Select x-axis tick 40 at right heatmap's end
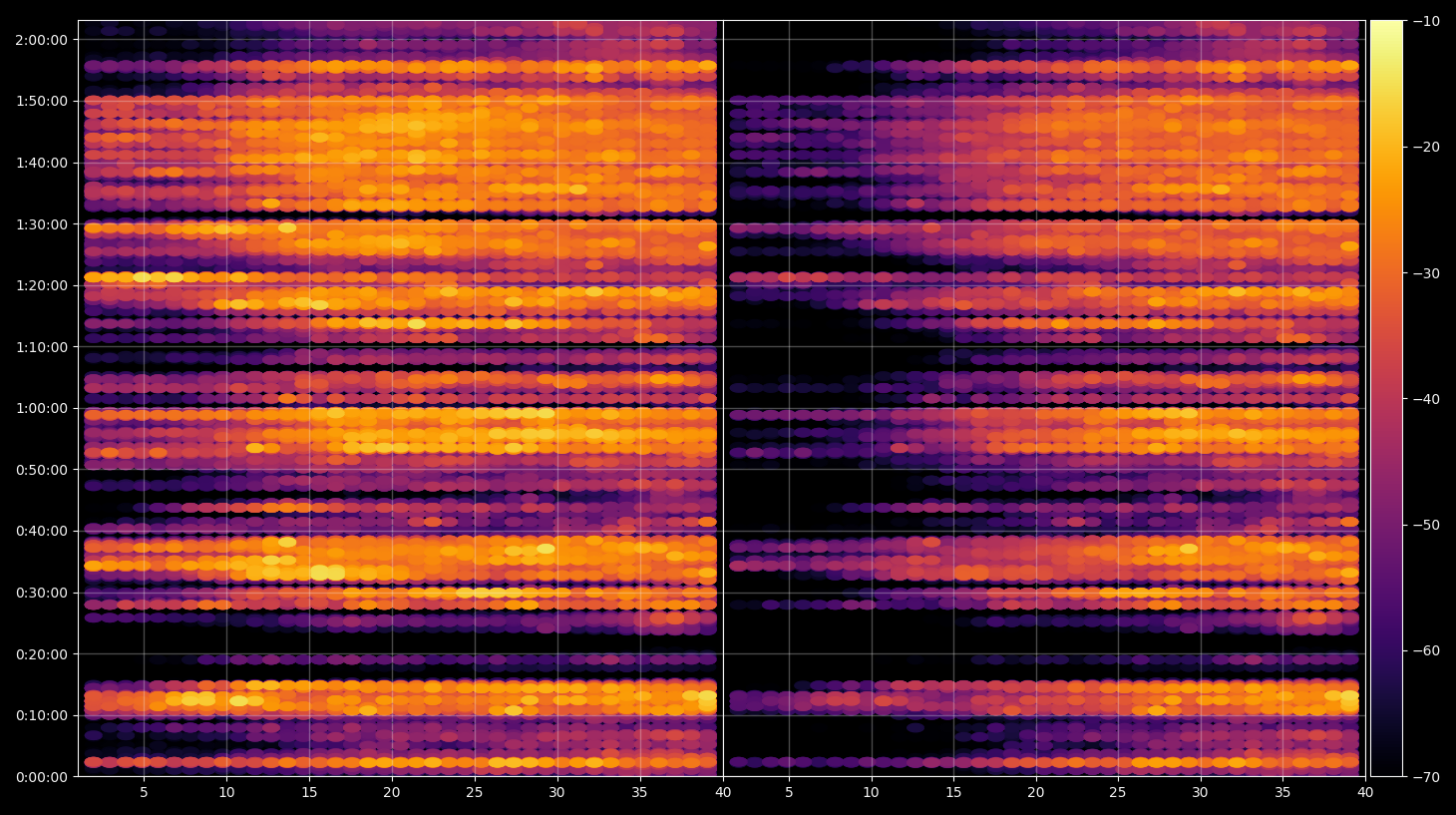This screenshot has width=1456, height=815. pos(1365,793)
